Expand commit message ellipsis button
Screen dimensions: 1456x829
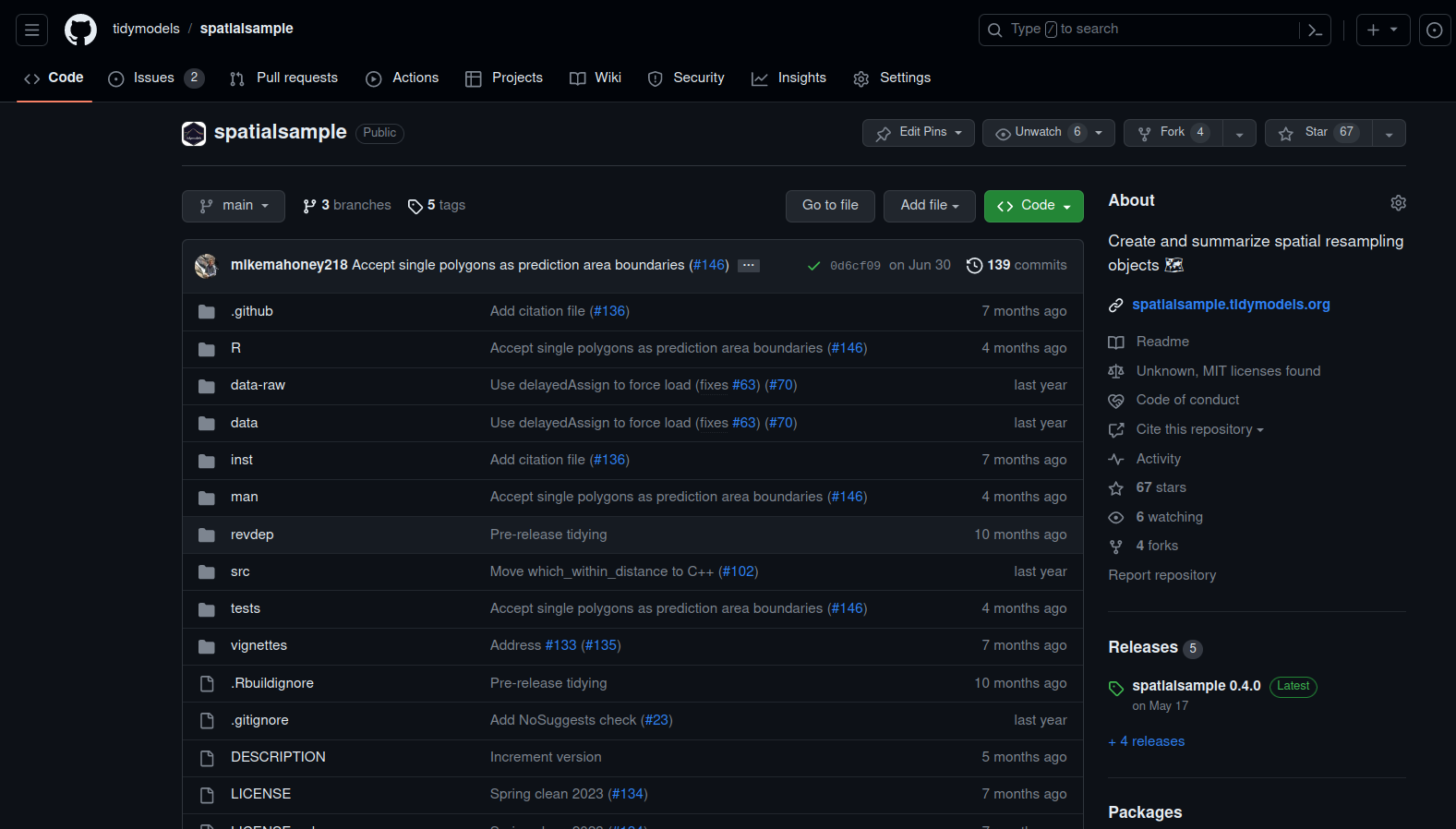coord(749,266)
